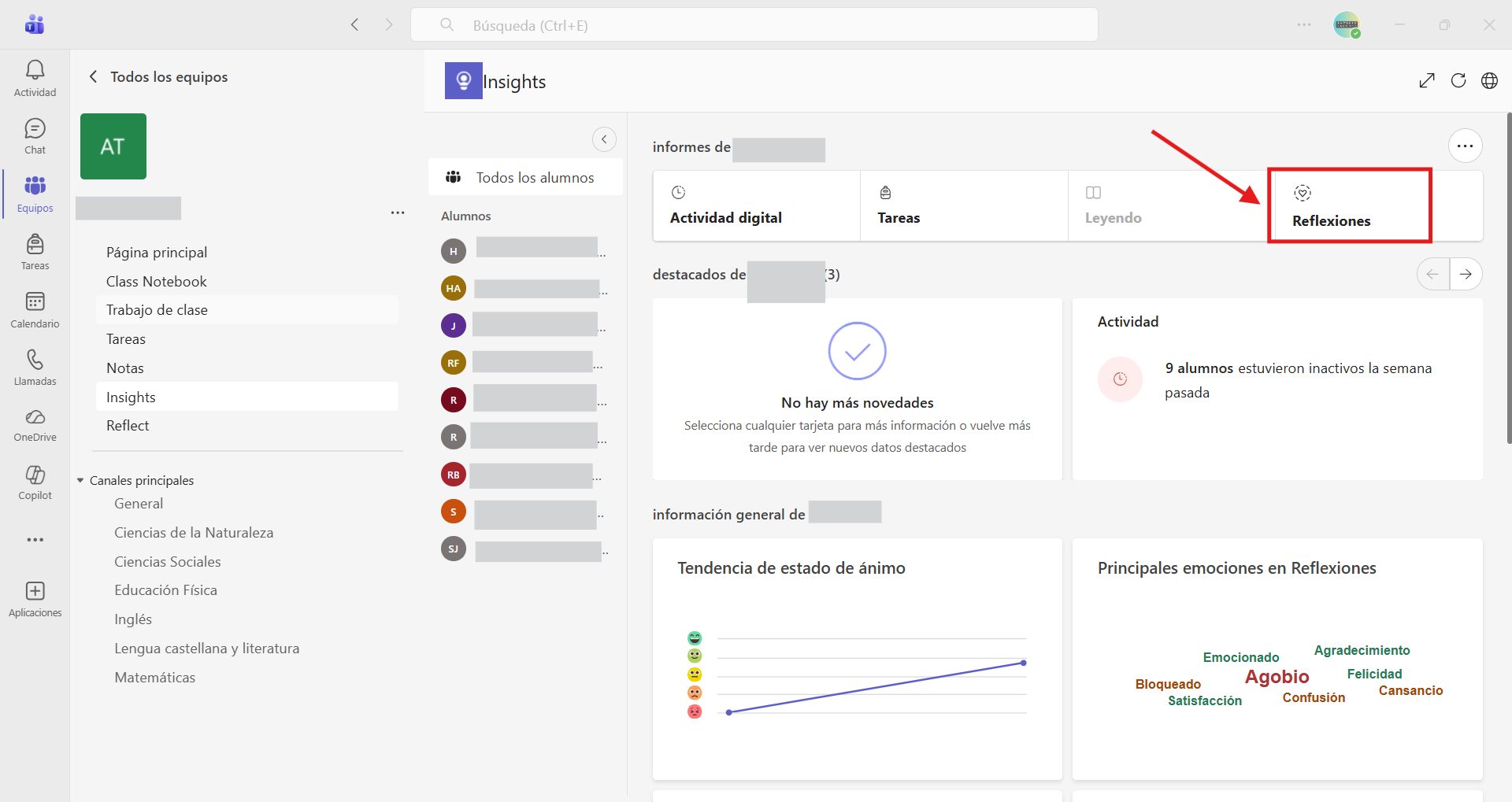Viewport: 1512px width, 802px height.
Task: Click the Teams logo icon
Action: (x=35, y=24)
